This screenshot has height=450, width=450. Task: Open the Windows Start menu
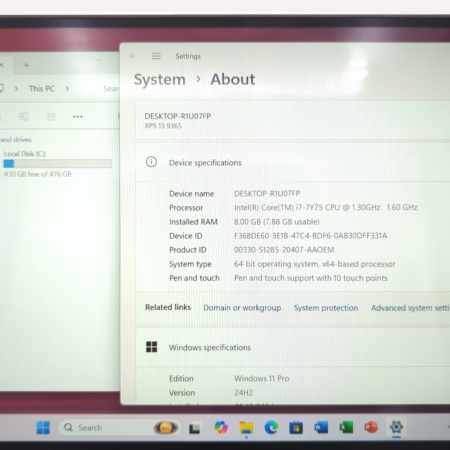(43, 428)
